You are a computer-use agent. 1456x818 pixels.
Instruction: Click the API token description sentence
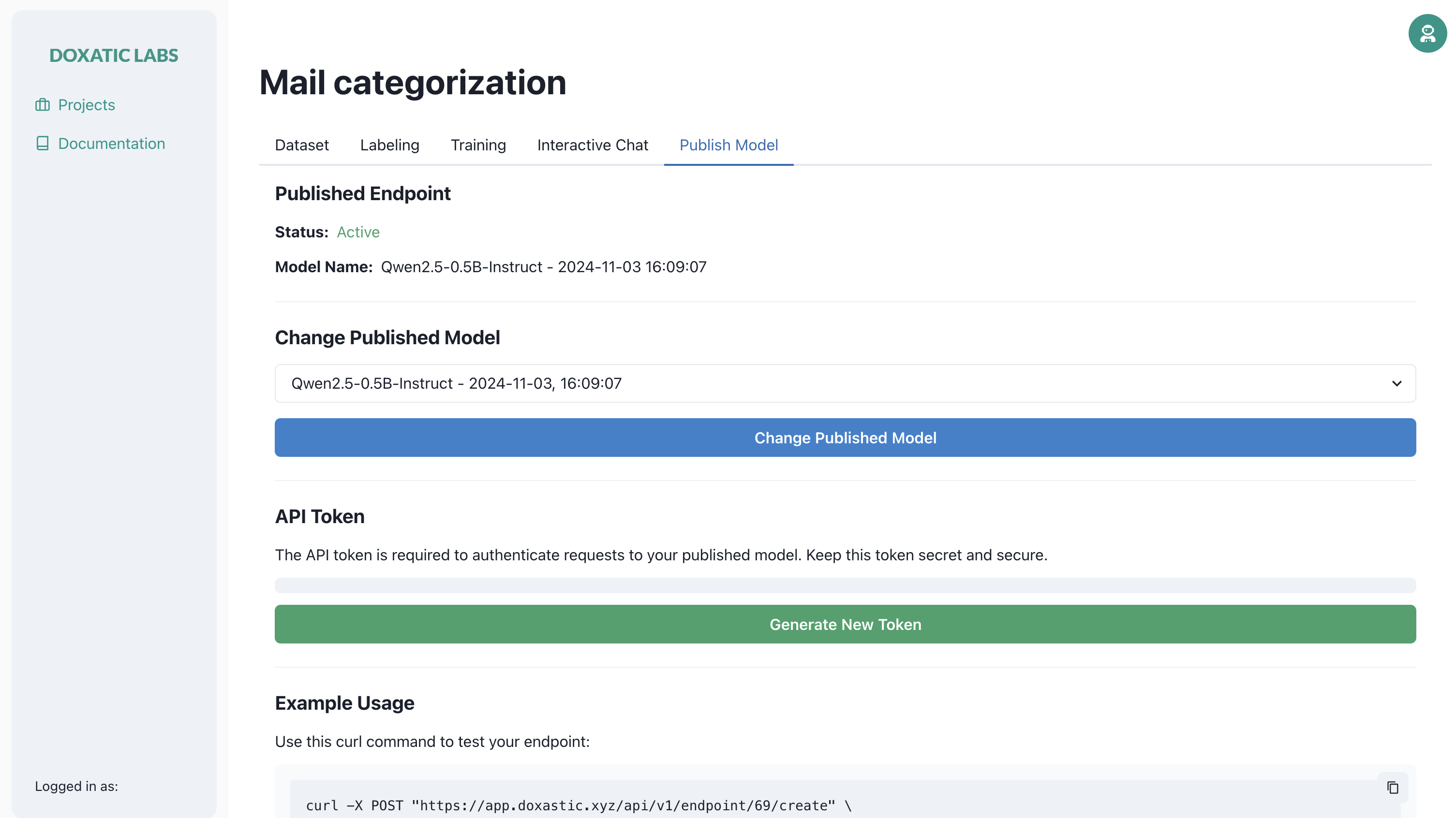coord(661,555)
